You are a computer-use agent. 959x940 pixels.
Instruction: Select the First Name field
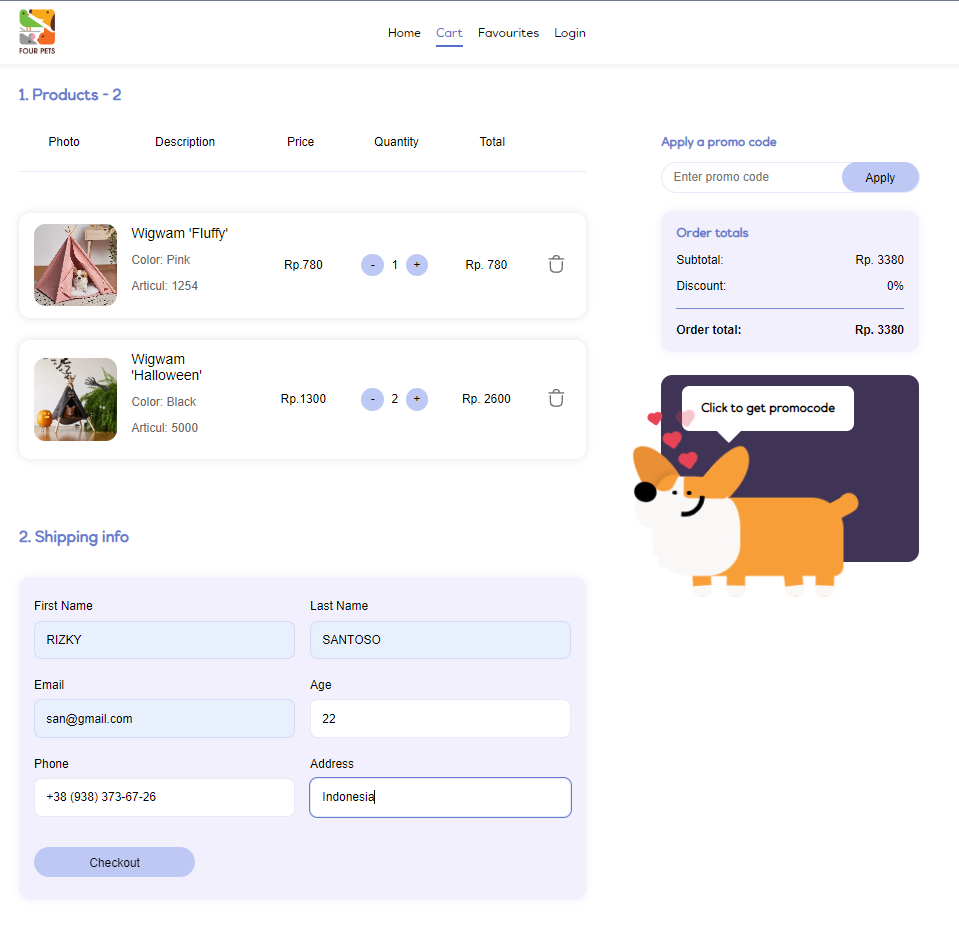tap(164, 639)
